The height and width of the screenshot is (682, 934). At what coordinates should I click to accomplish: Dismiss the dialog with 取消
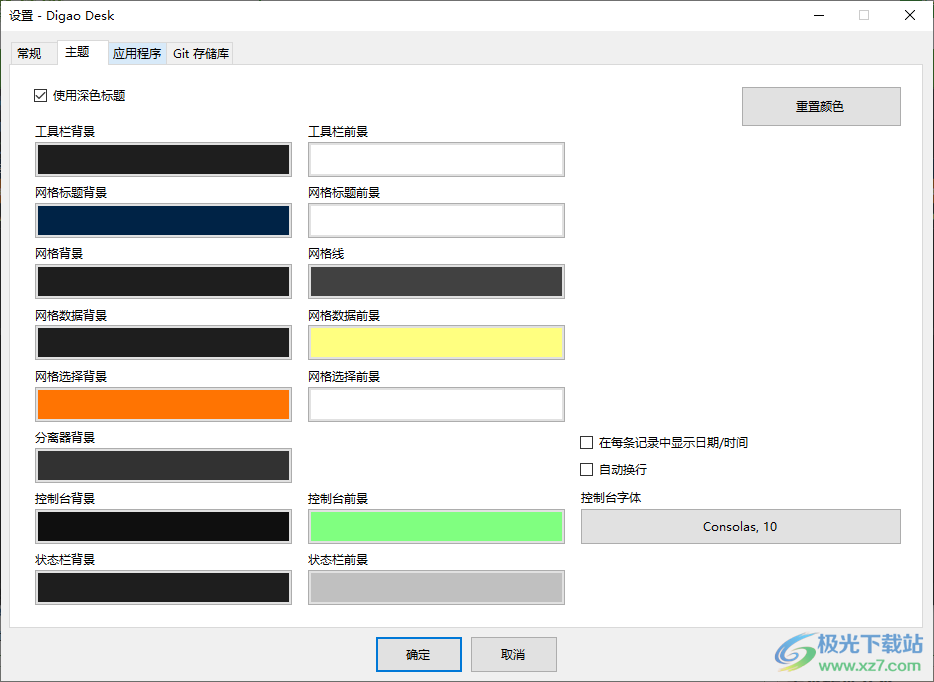point(513,654)
